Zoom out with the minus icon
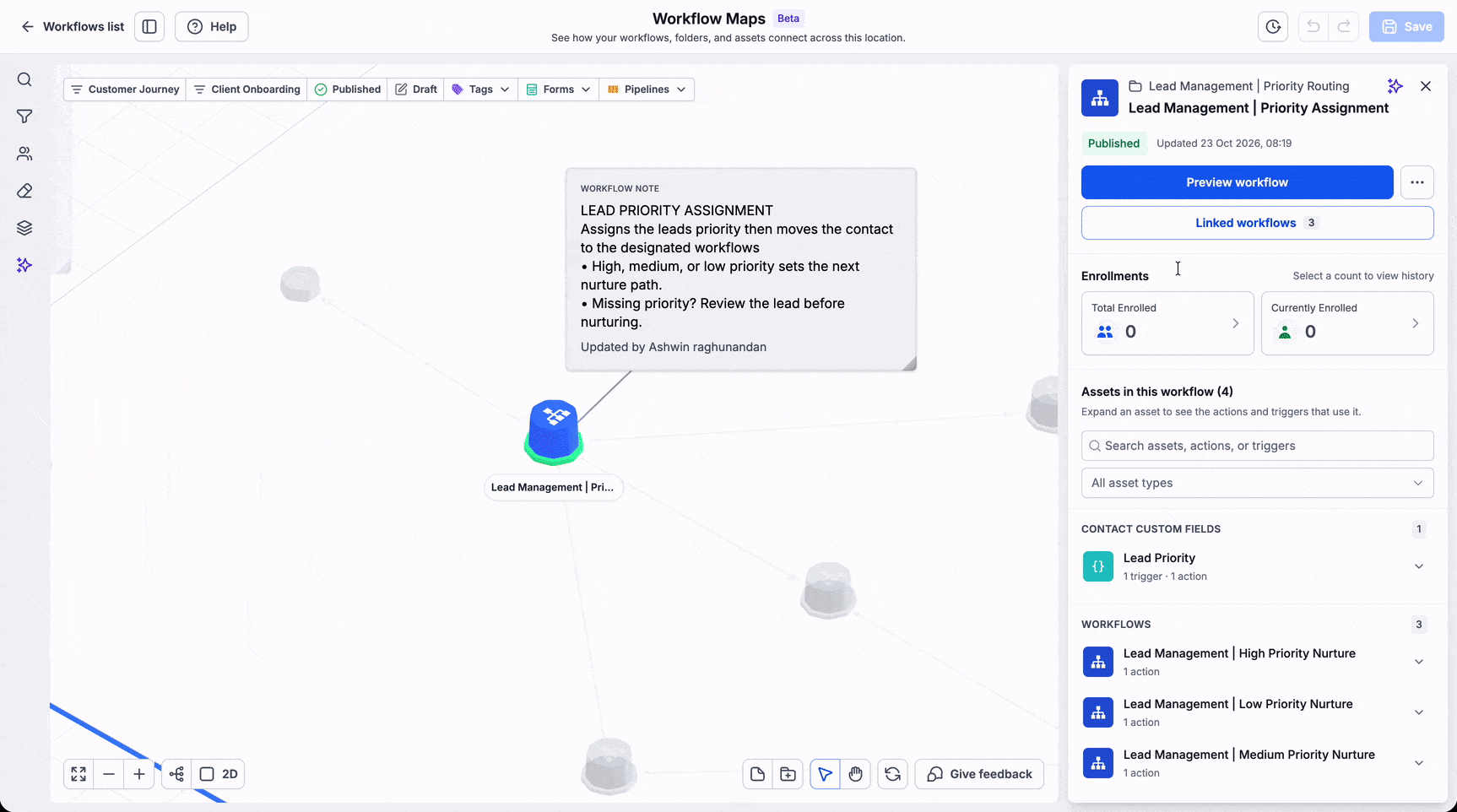This screenshot has width=1457, height=812. [x=109, y=774]
